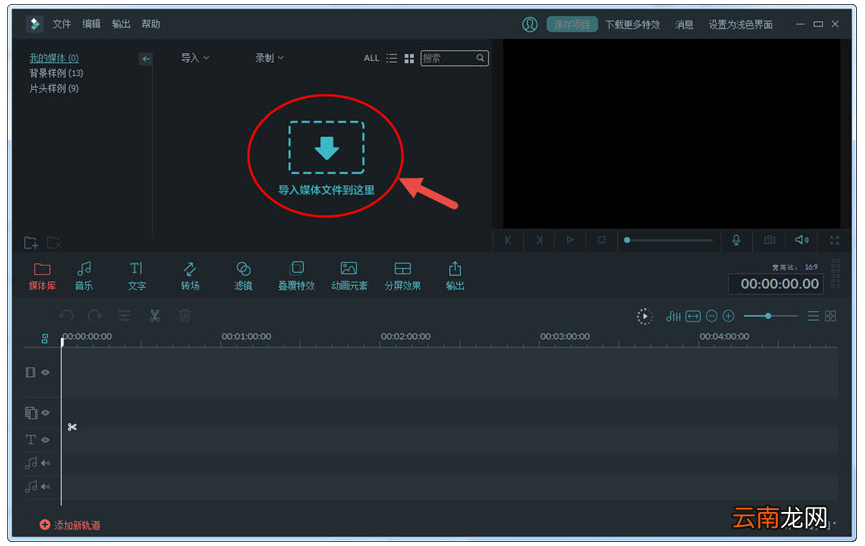This screenshot has width=865, height=546.
Task: Click the 保存项目 button
Action: click(572, 24)
